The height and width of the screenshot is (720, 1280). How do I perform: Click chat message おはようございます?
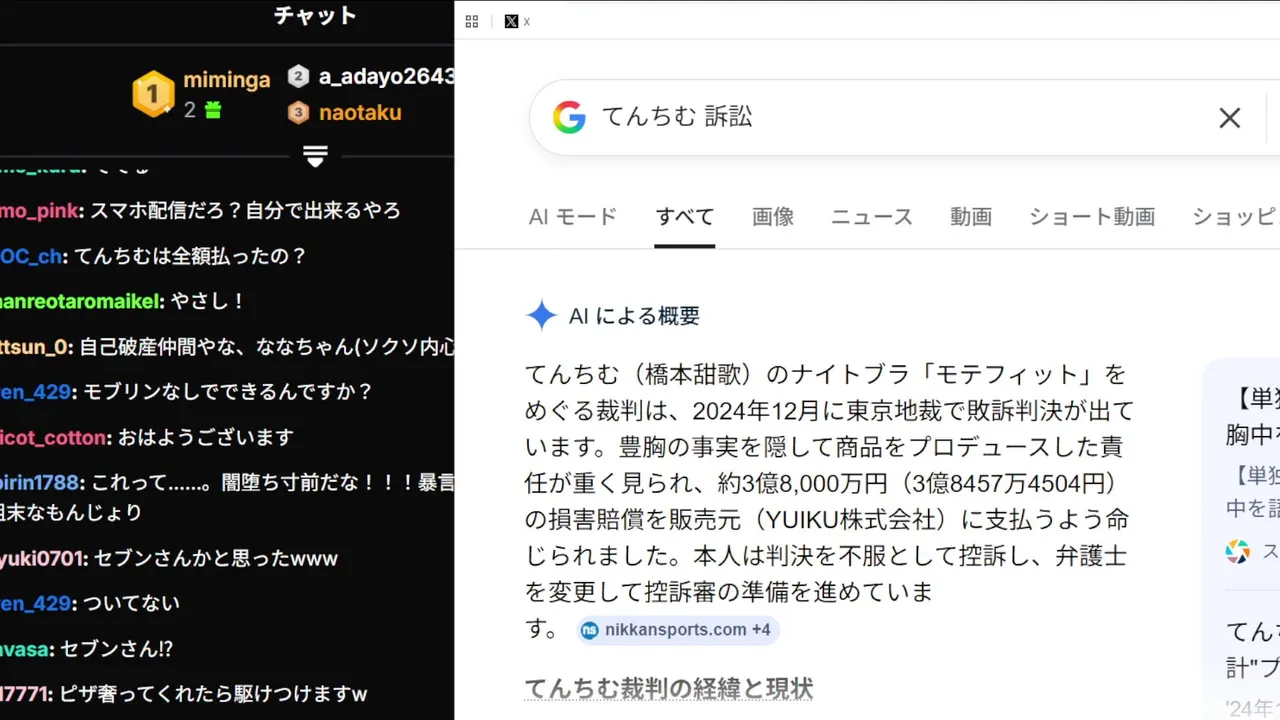click(206, 437)
